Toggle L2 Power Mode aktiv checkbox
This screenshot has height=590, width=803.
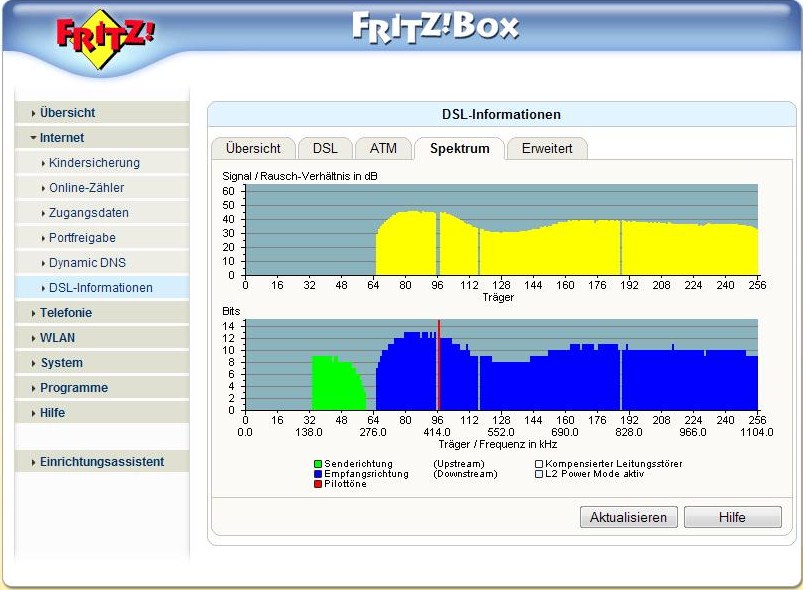click(539, 474)
